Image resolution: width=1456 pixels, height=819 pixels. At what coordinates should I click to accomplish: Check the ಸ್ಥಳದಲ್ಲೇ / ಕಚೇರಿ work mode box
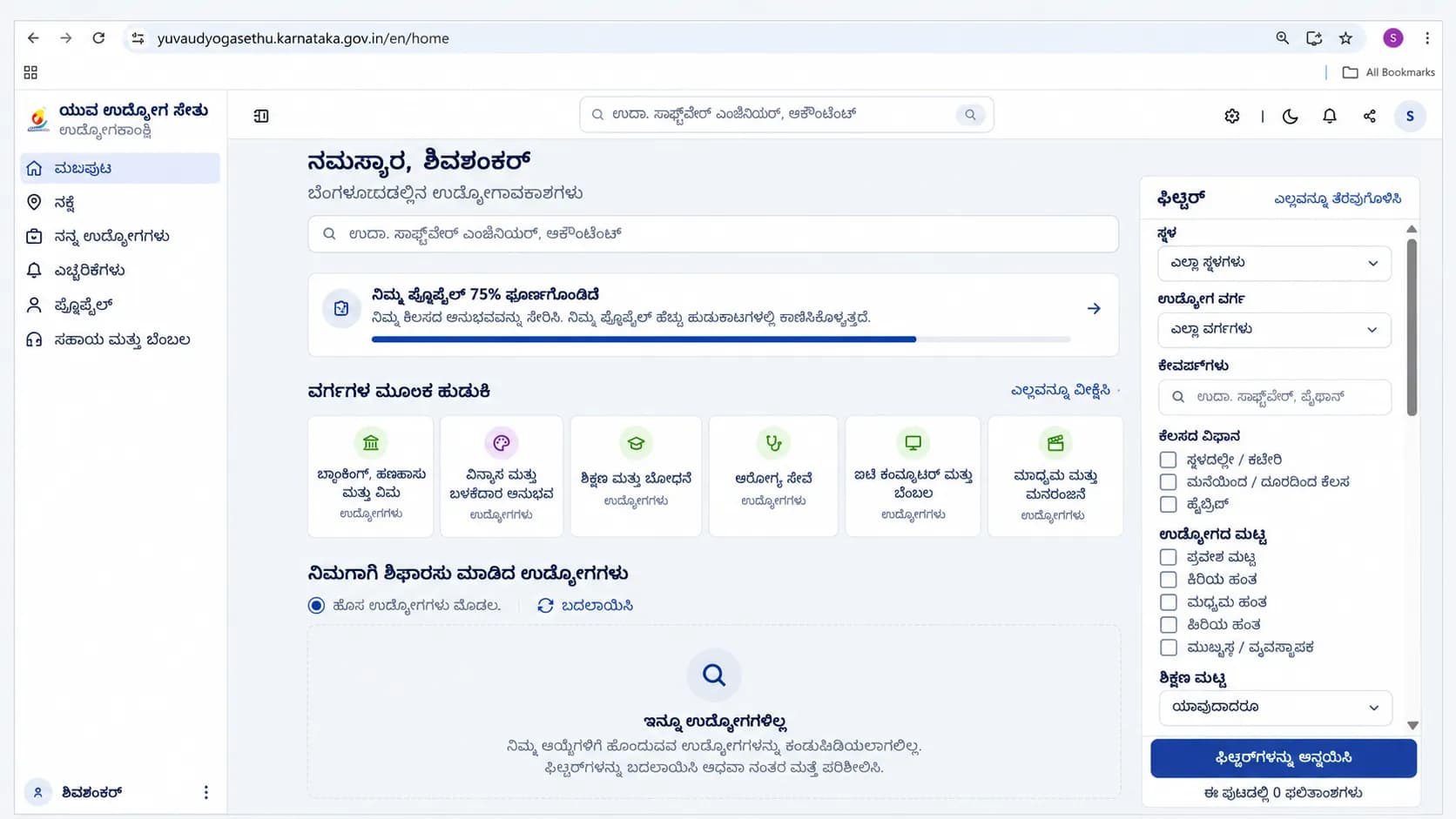tap(1168, 460)
